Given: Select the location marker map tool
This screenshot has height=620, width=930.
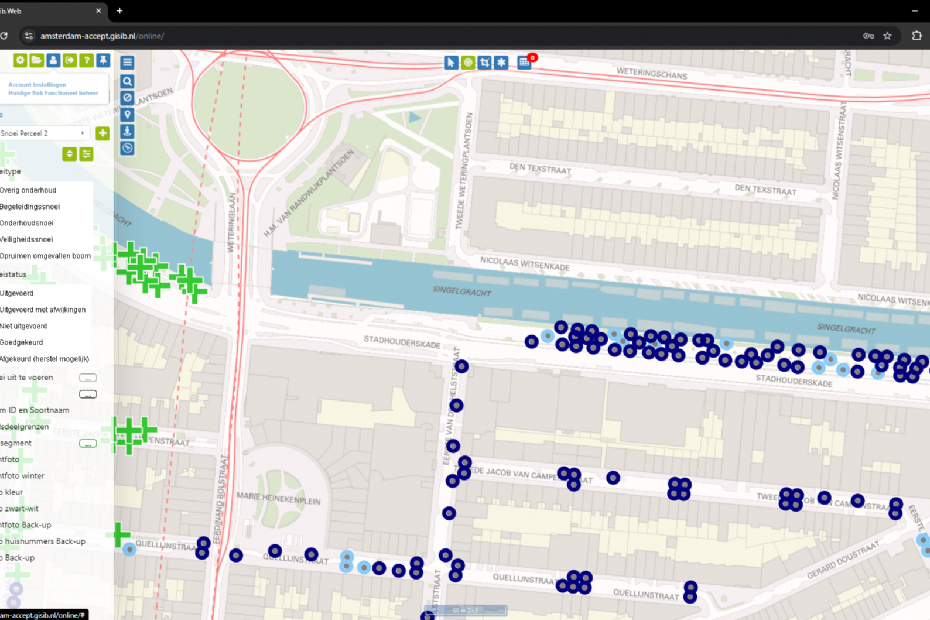Looking at the screenshot, I should click(127, 114).
